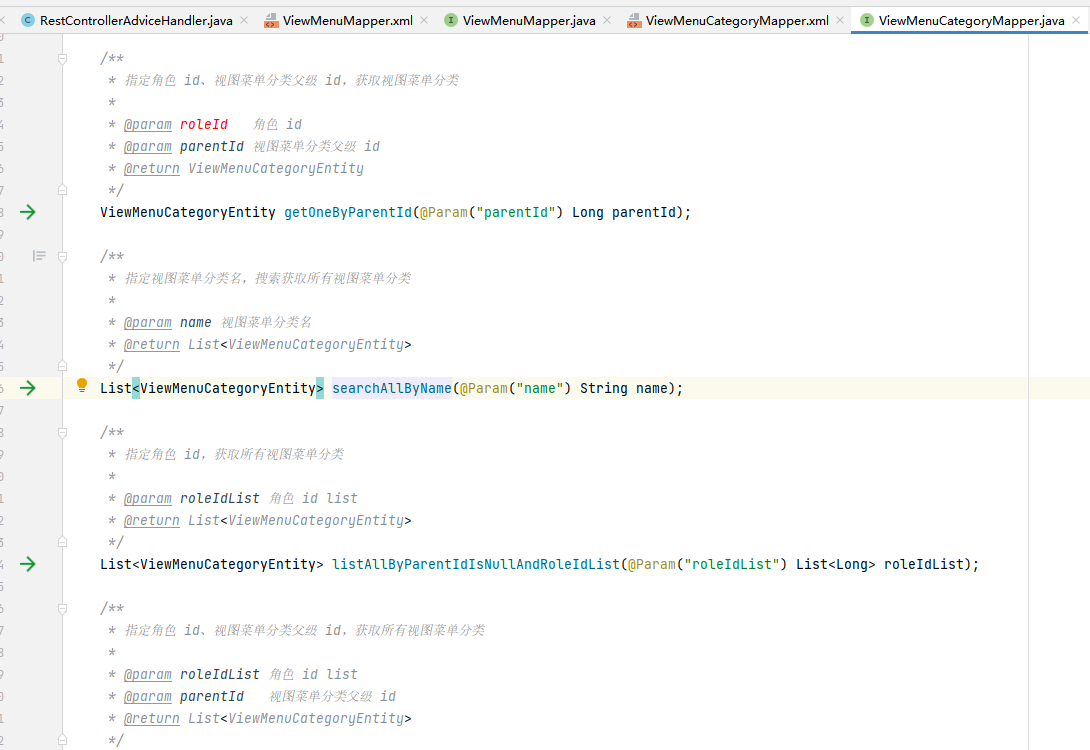
Task: Collapse the Javadoc above getOneByParentId
Action: tap(62, 58)
